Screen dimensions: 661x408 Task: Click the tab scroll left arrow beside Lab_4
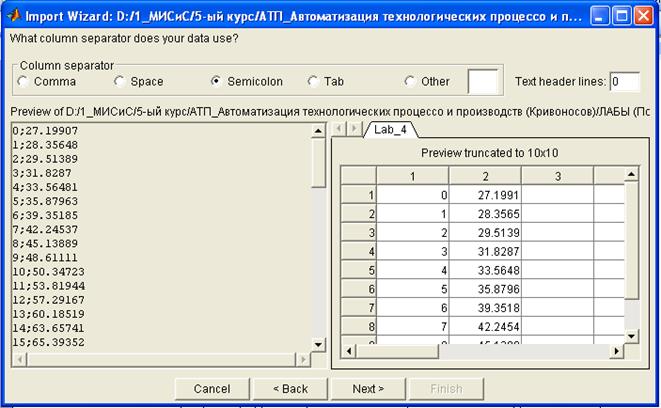[x=338, y=130]
